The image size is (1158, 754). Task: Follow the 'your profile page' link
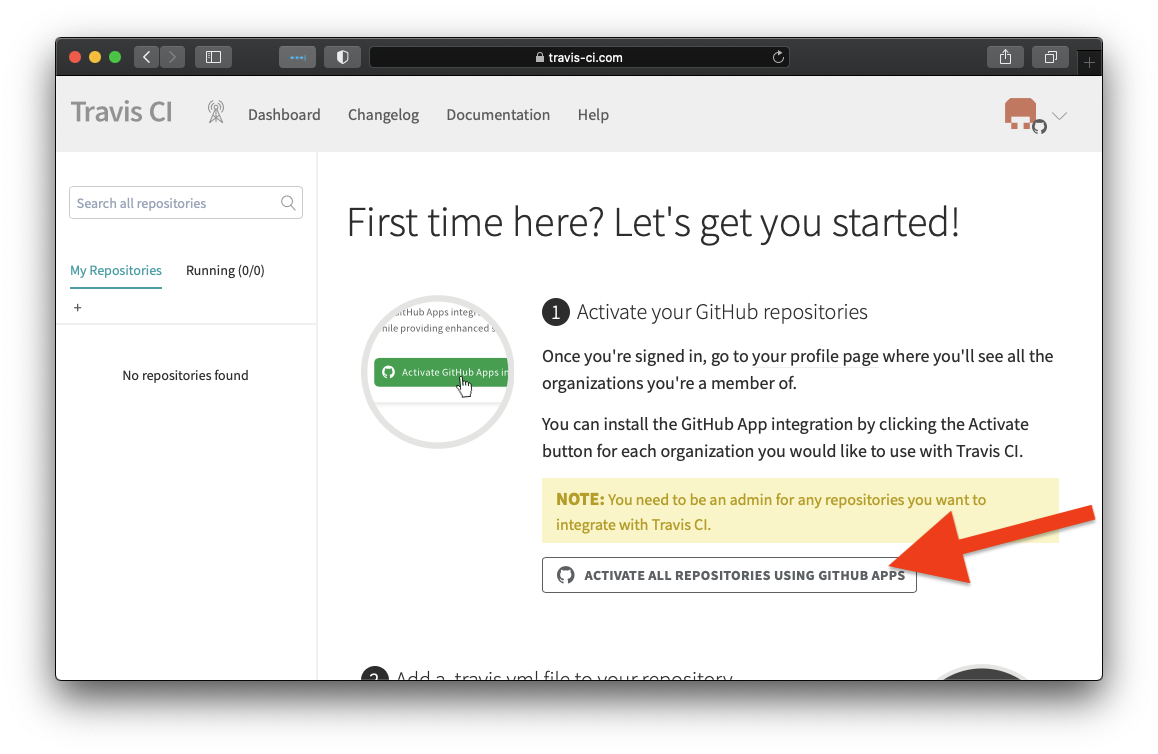point(815,356)
